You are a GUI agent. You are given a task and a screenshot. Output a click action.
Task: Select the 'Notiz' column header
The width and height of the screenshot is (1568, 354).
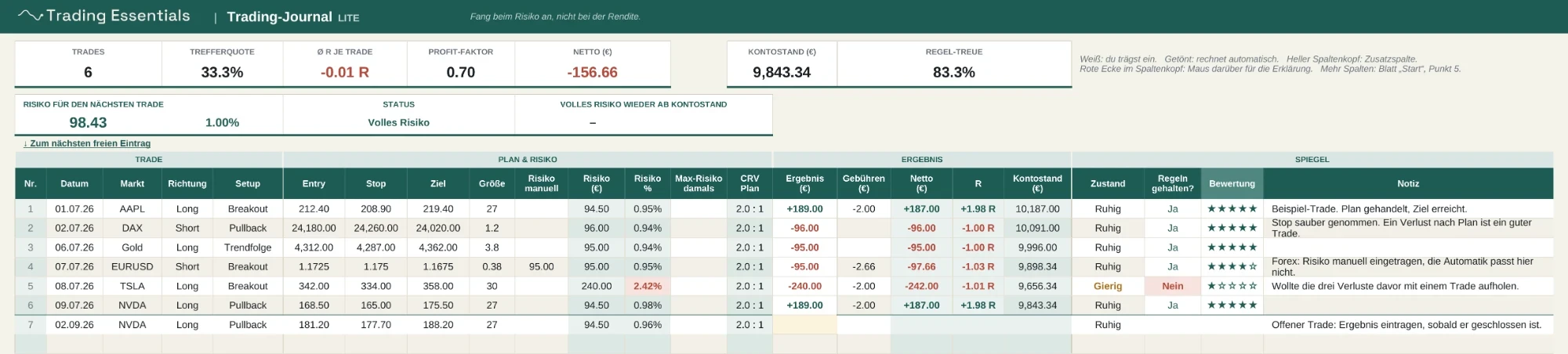pyautogui.click(x=1408, y=183)
